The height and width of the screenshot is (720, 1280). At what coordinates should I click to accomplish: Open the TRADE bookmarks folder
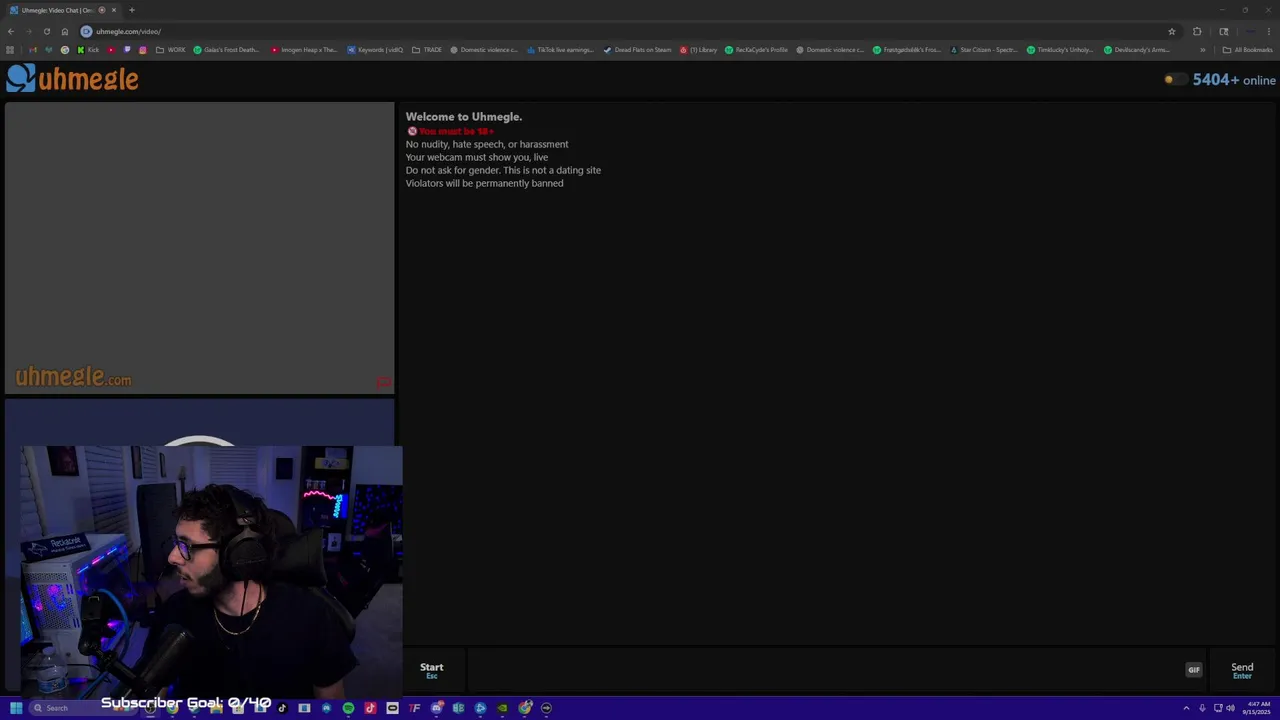(x=427, y=50)
